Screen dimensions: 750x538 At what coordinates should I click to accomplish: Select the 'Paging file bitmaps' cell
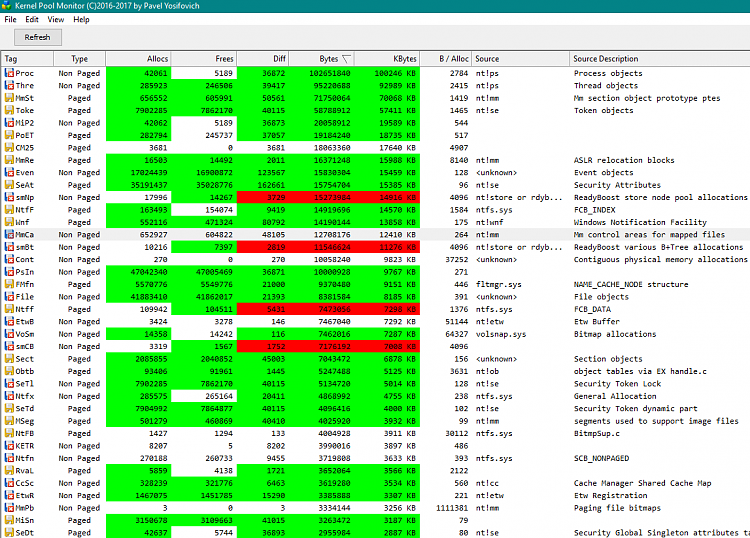(617, 508)
